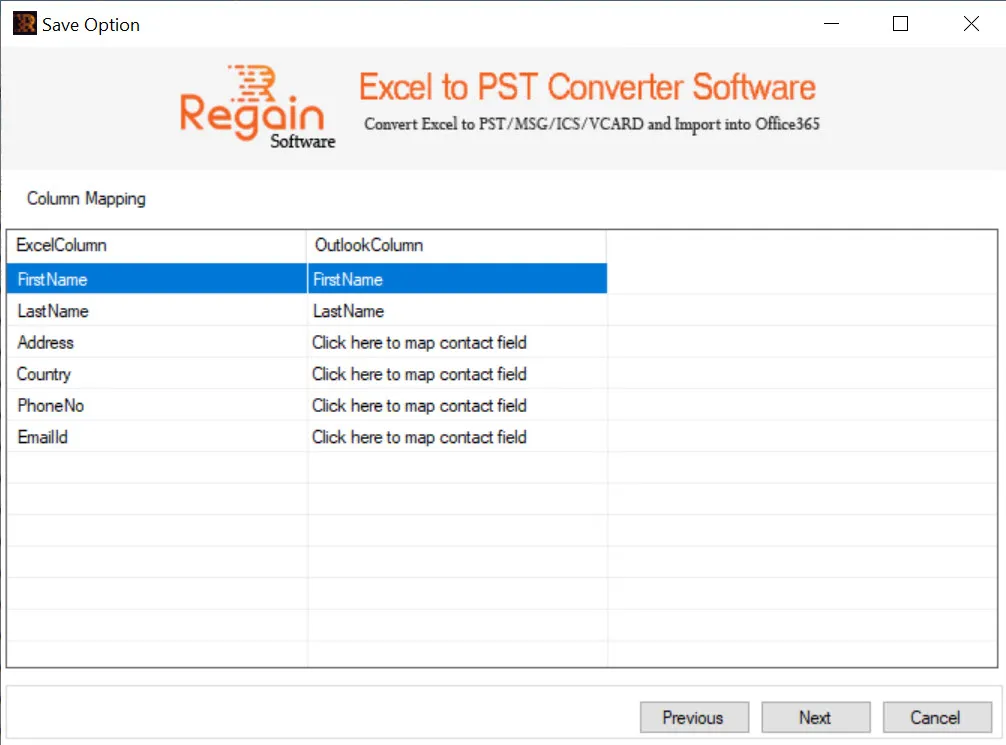Viewport: 1006px width, 745px height.
Task: Maximize the Save Option window
Action: pyautogui.click(x=900, y=24)
